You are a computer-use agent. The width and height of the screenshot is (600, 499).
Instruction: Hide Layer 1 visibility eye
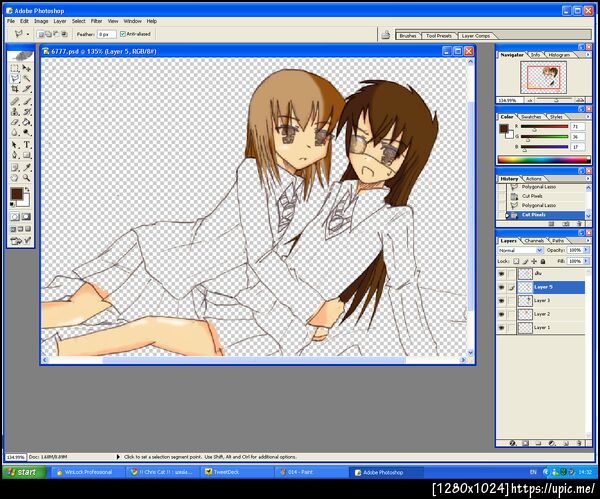point(502,328)
